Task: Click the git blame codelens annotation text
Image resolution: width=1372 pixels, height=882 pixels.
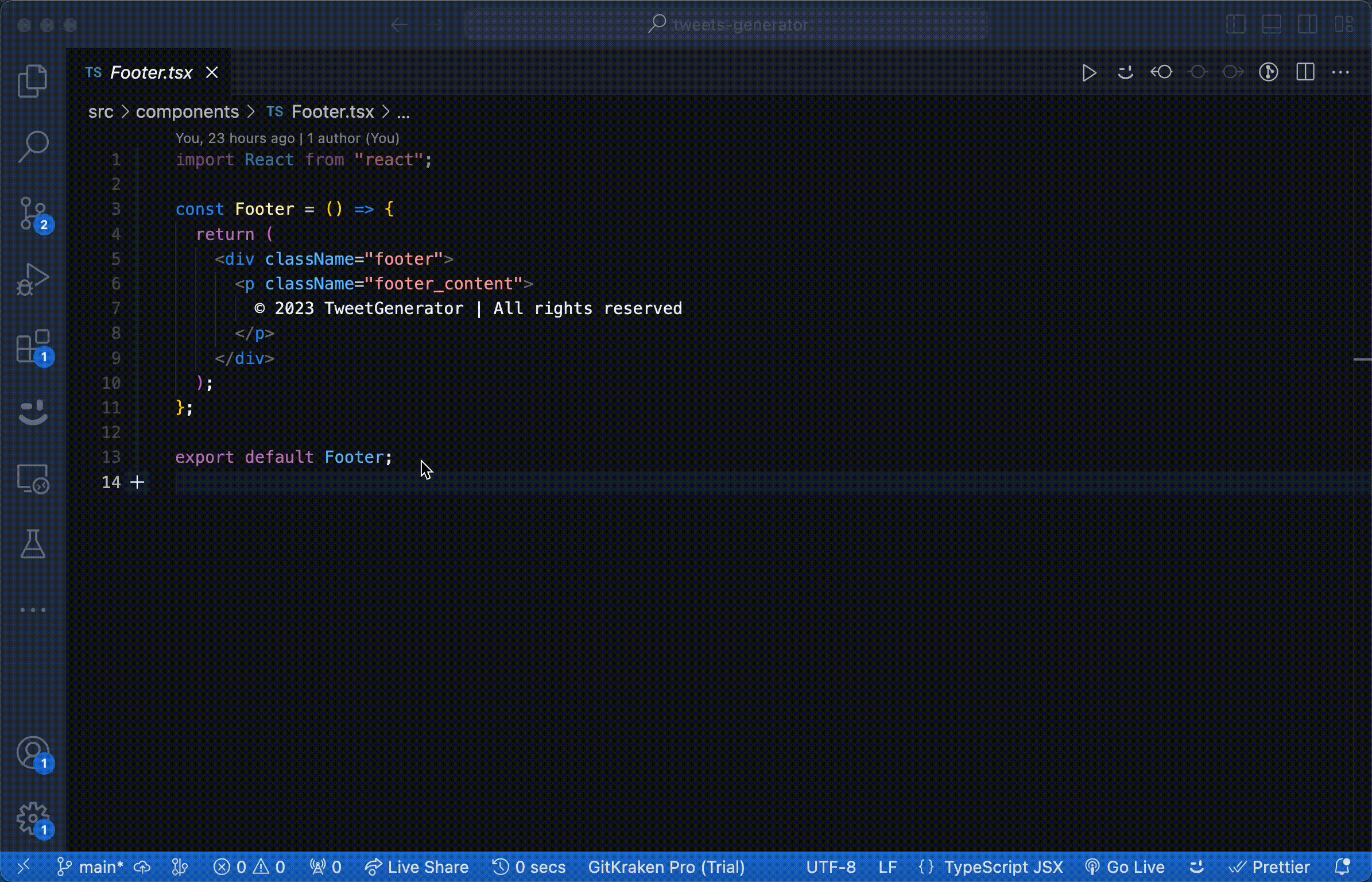Action: coord(287,138)
